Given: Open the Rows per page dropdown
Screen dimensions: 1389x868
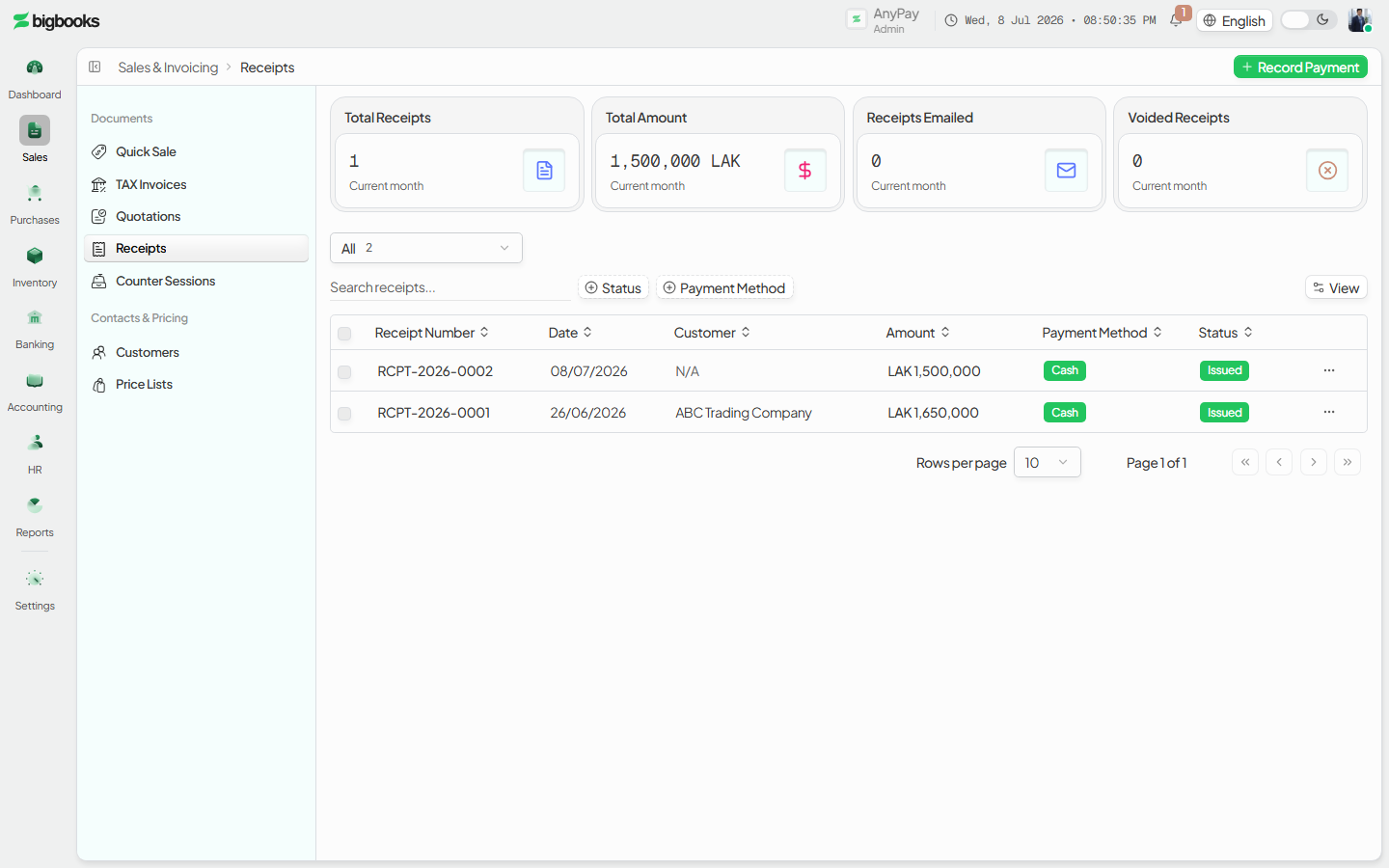Looking at the screenshot, I should [1048, 462].
